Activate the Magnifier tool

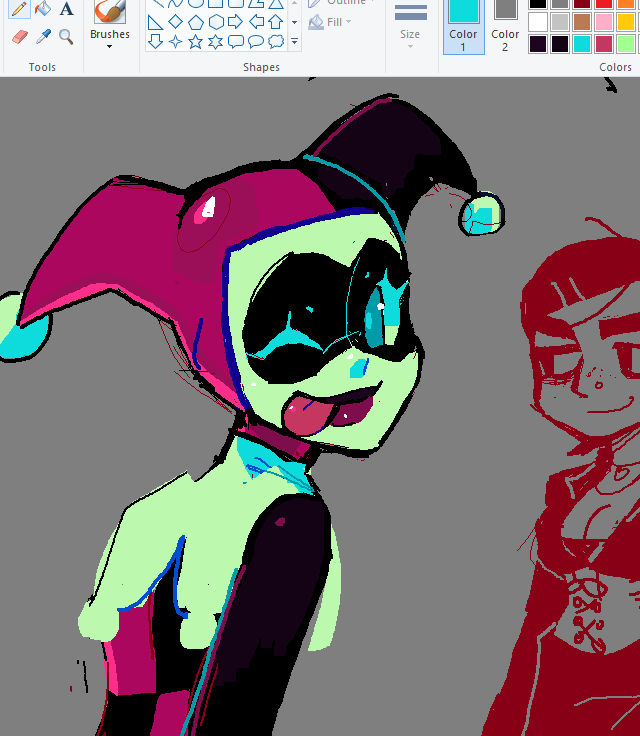66,37
